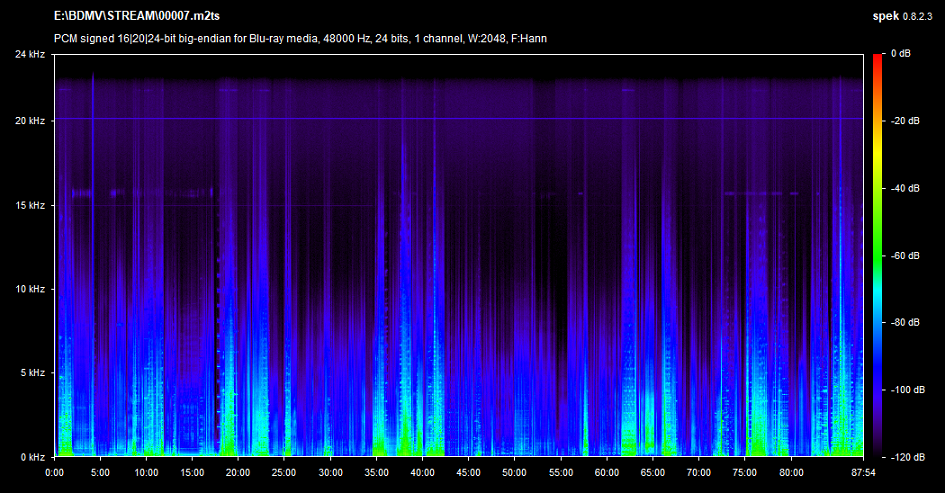The image size is (945, 493).
Task: Select the 5 kHz frequency axis label
Action: point(32,373)
